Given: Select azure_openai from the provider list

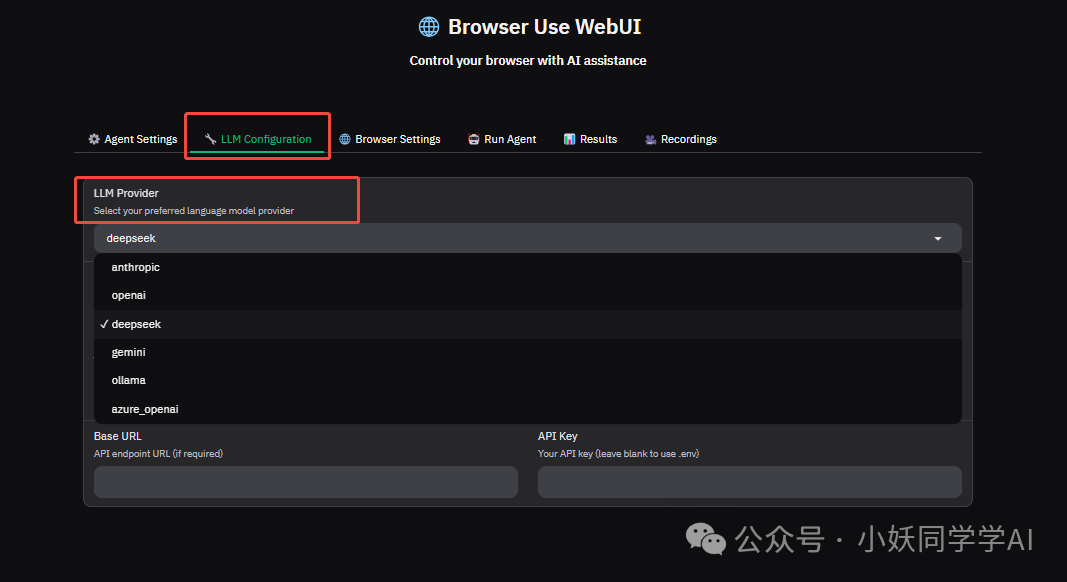Looking at the screenshot, I should (527, 409).
